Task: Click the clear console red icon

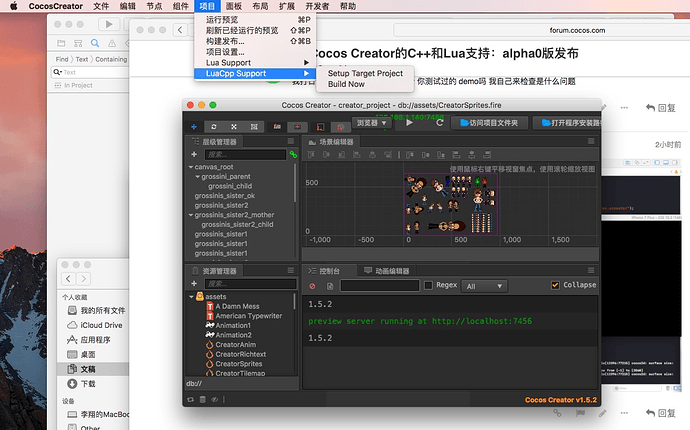Action: [312, 286]
